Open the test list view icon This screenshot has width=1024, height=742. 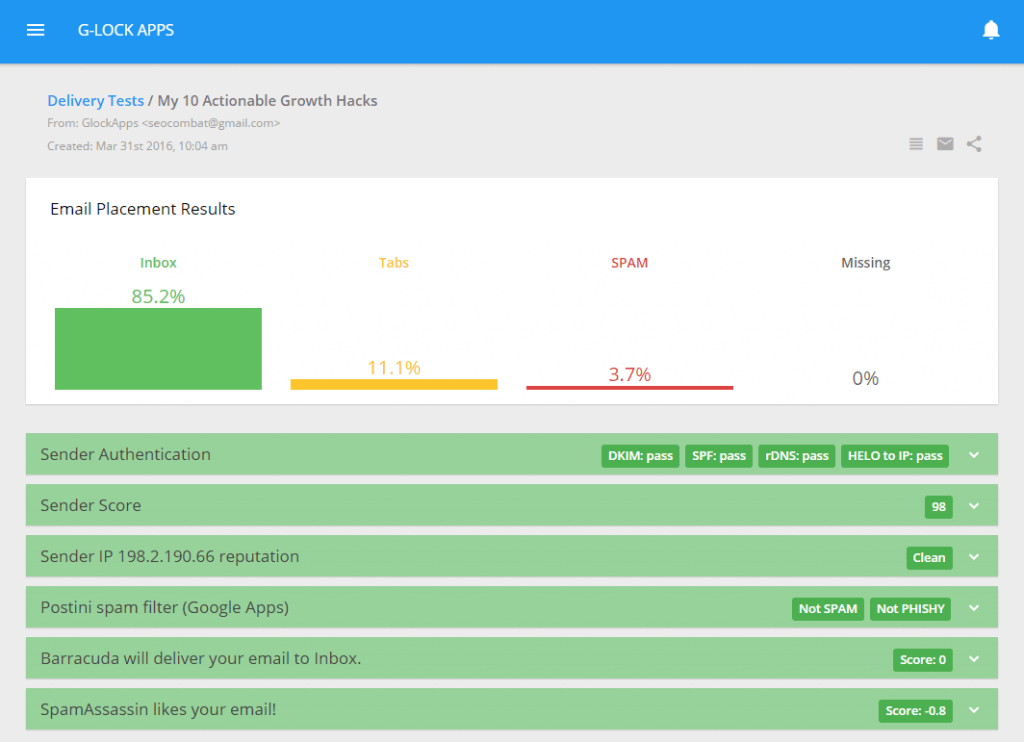click(x=915, y=143)
